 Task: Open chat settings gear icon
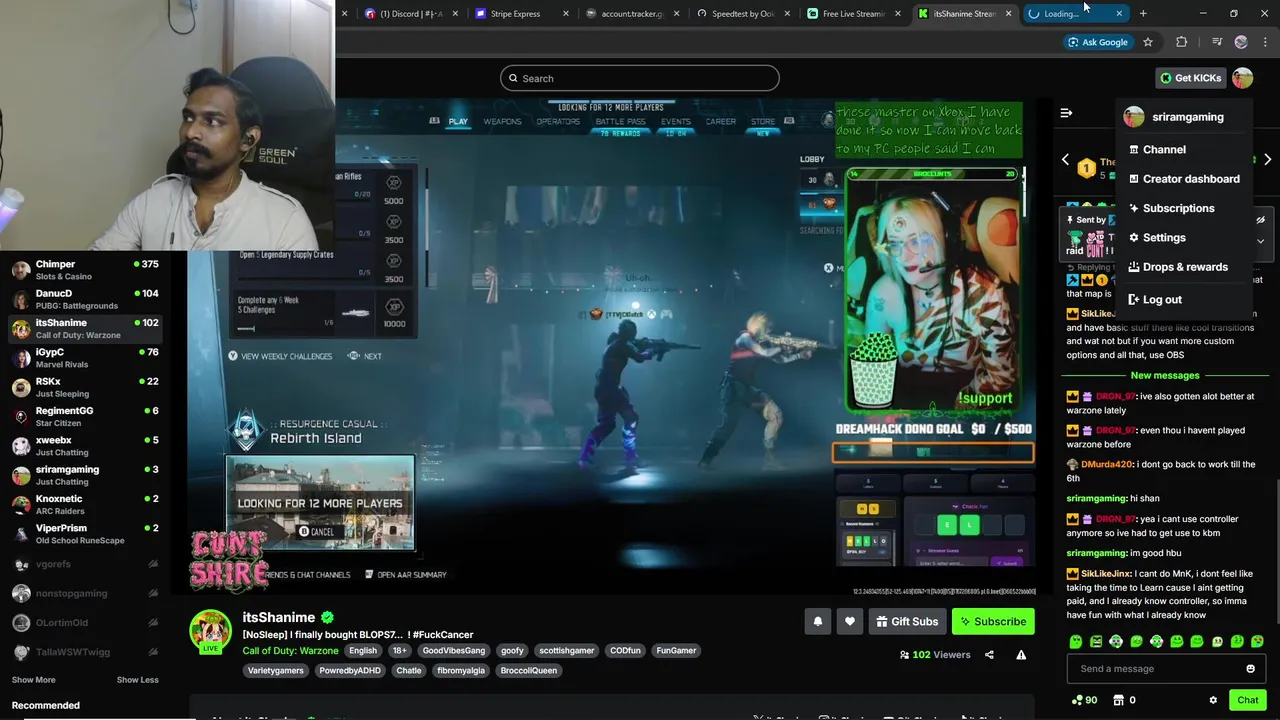coord(1213,700)
